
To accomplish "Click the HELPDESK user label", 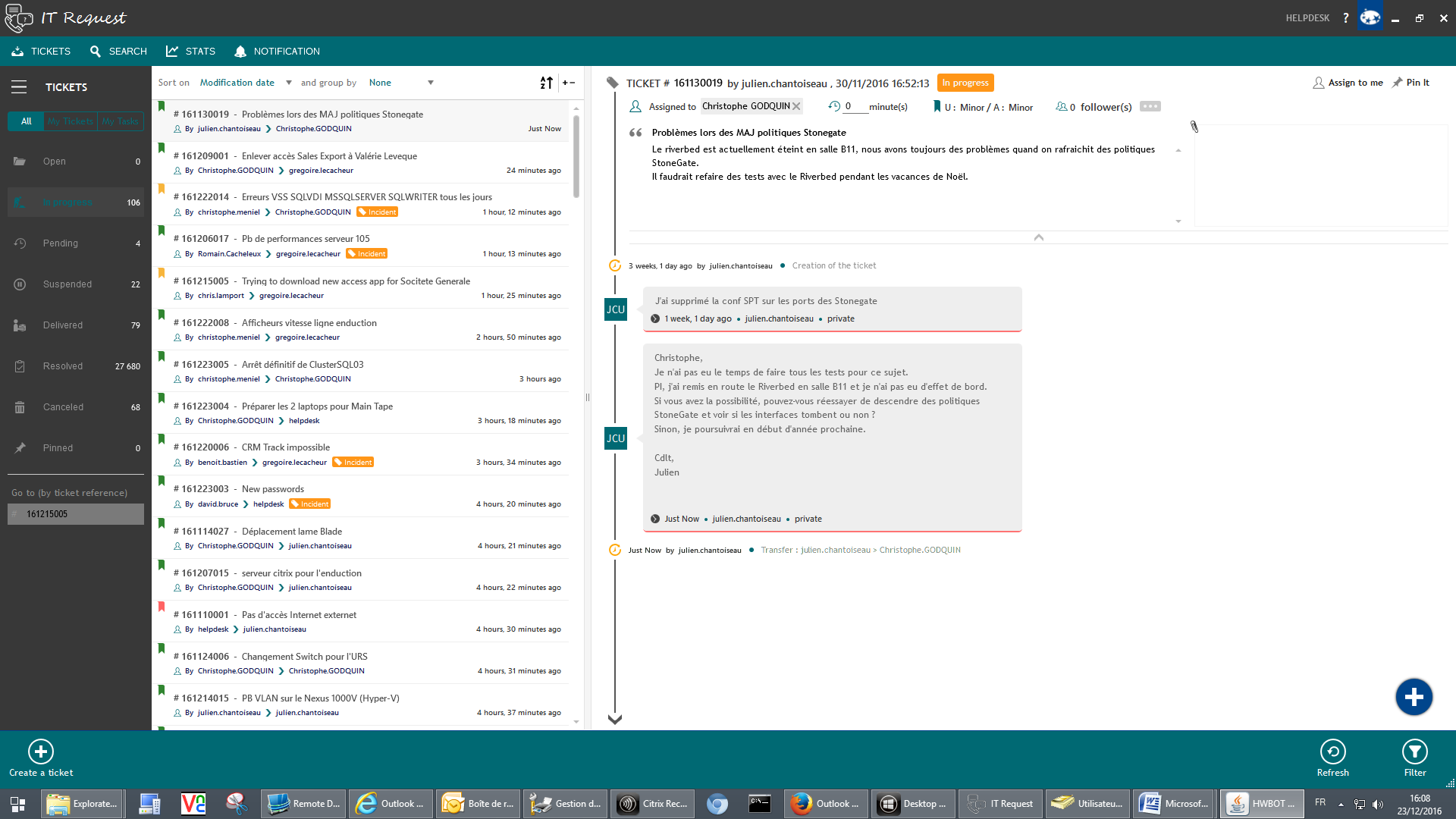I will [1307, 18].
